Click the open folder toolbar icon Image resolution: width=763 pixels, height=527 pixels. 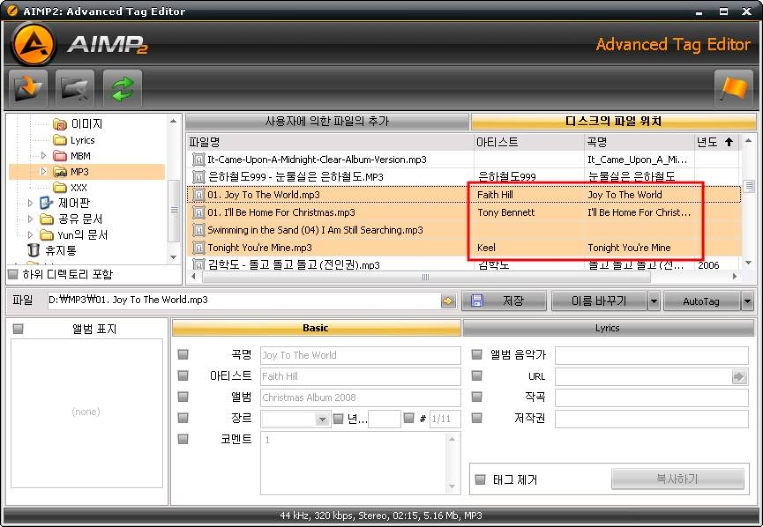point(28,89)
